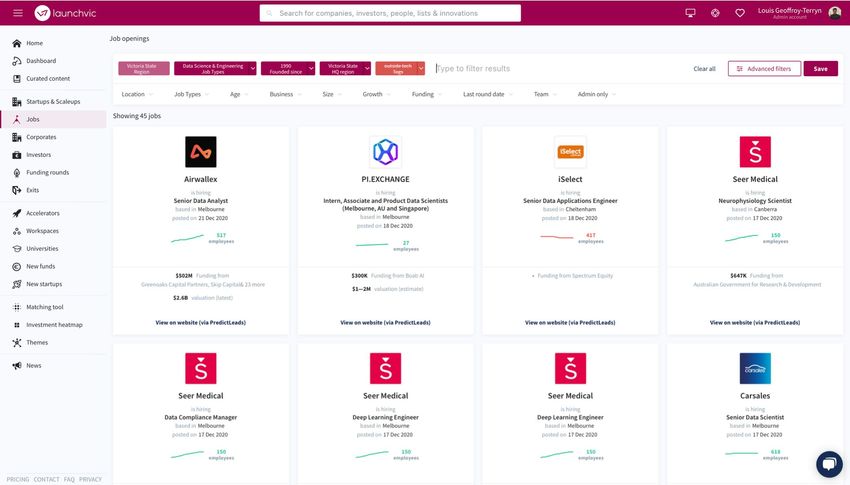Image resolution: width=850 pixels, height=485 pixels.
Task: Open the monitor display icon in header
Action: pyautogui.click(x=690, y=13)
